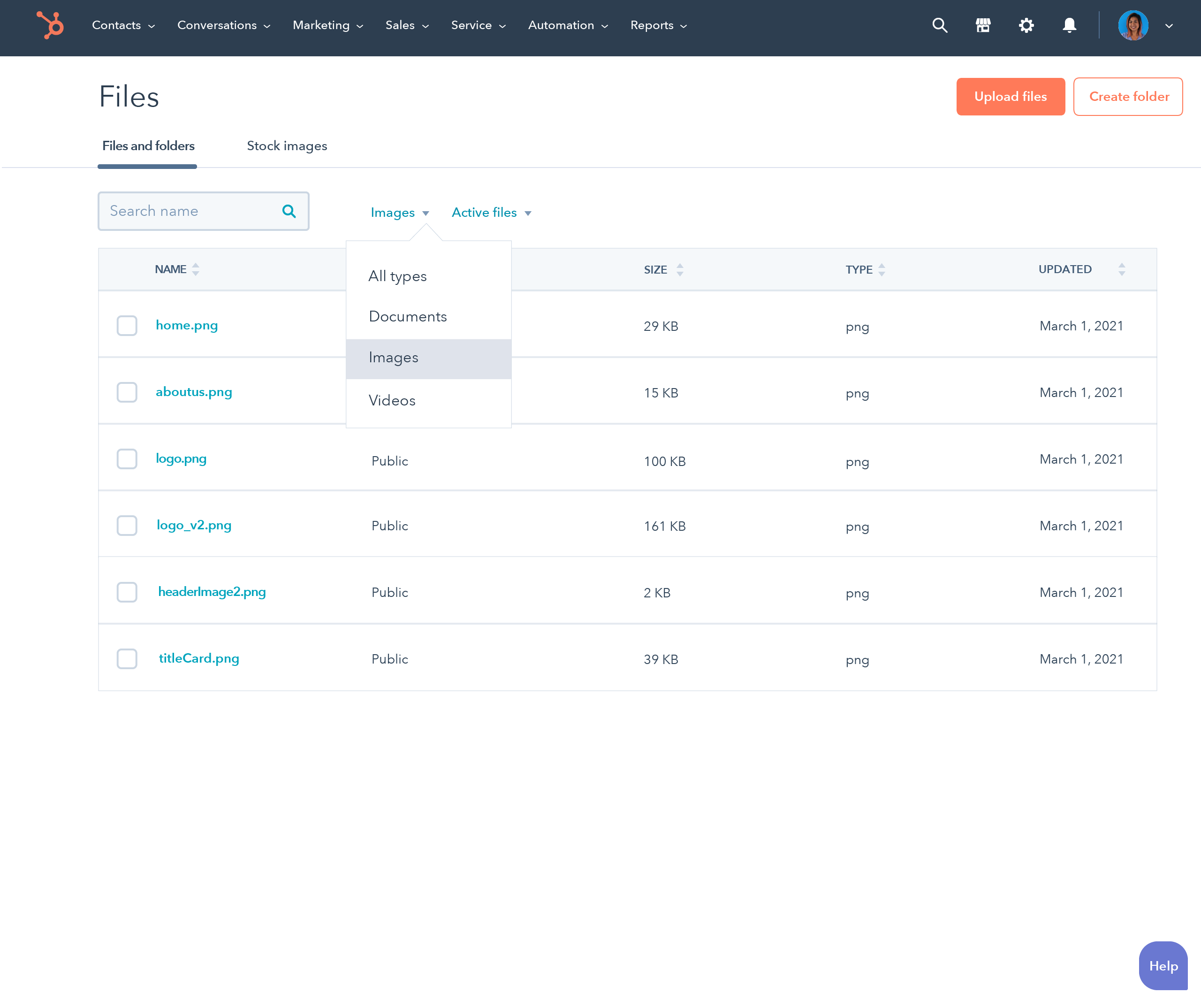Open the headerImage2.png file link
This screenshot has width=1201, height=1008.
pos(212,592)
